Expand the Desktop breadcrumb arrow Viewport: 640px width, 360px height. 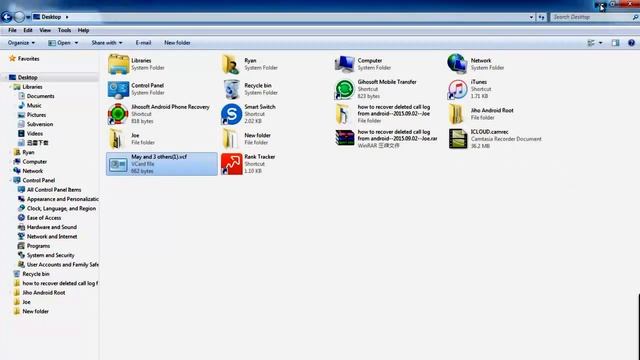coord(67,17)
